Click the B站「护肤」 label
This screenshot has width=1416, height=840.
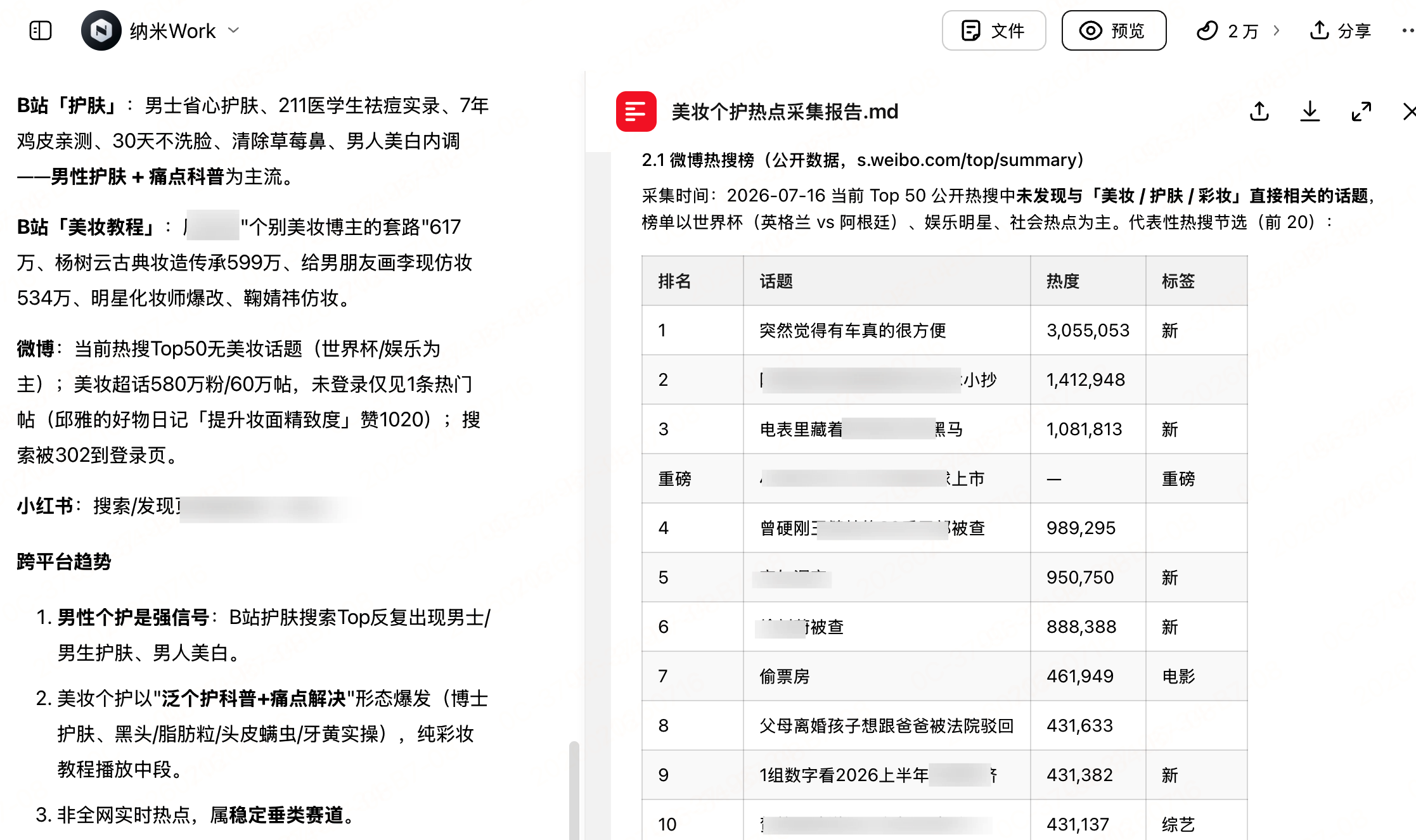tap(67, 105)
